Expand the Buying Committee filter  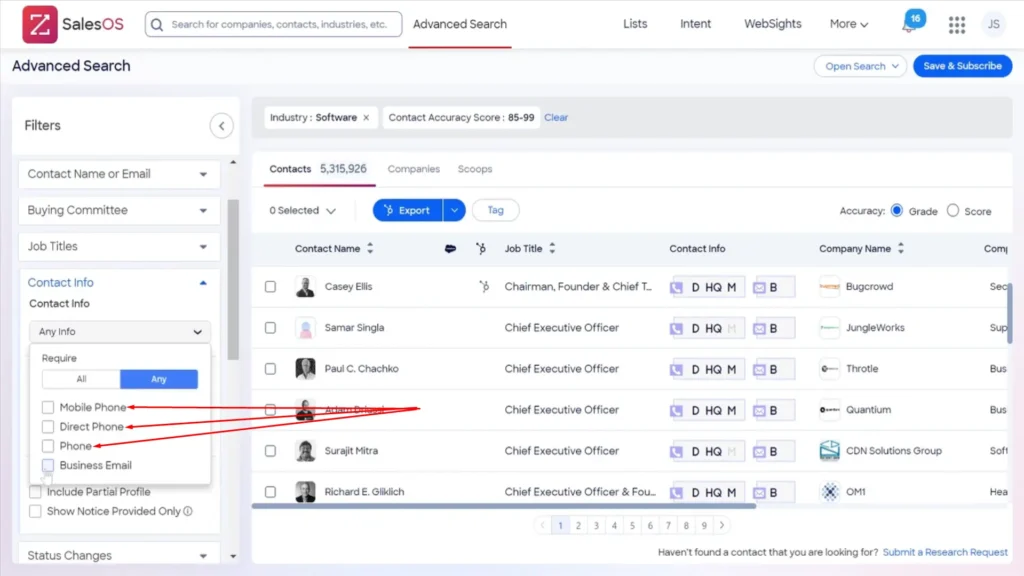119,210
